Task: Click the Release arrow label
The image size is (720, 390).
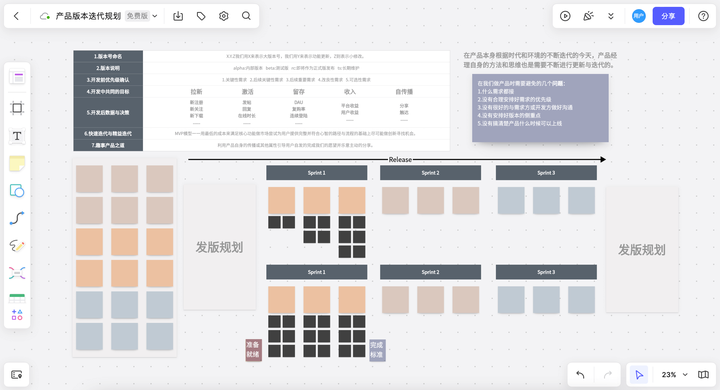Action: (x=400, y=160)
